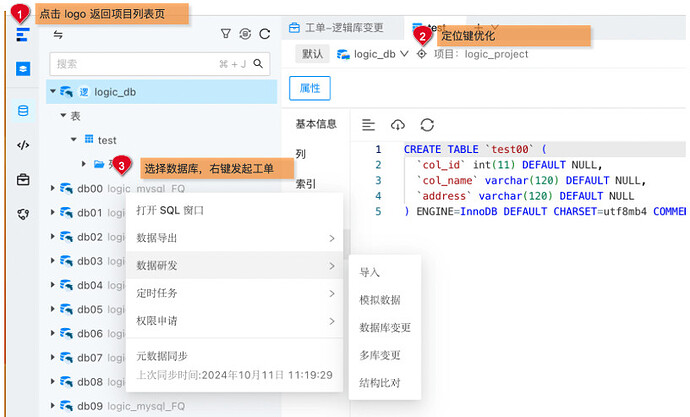Click the locate target icon beside logic_db
This screenshot has height=417, width=690.
422,54
